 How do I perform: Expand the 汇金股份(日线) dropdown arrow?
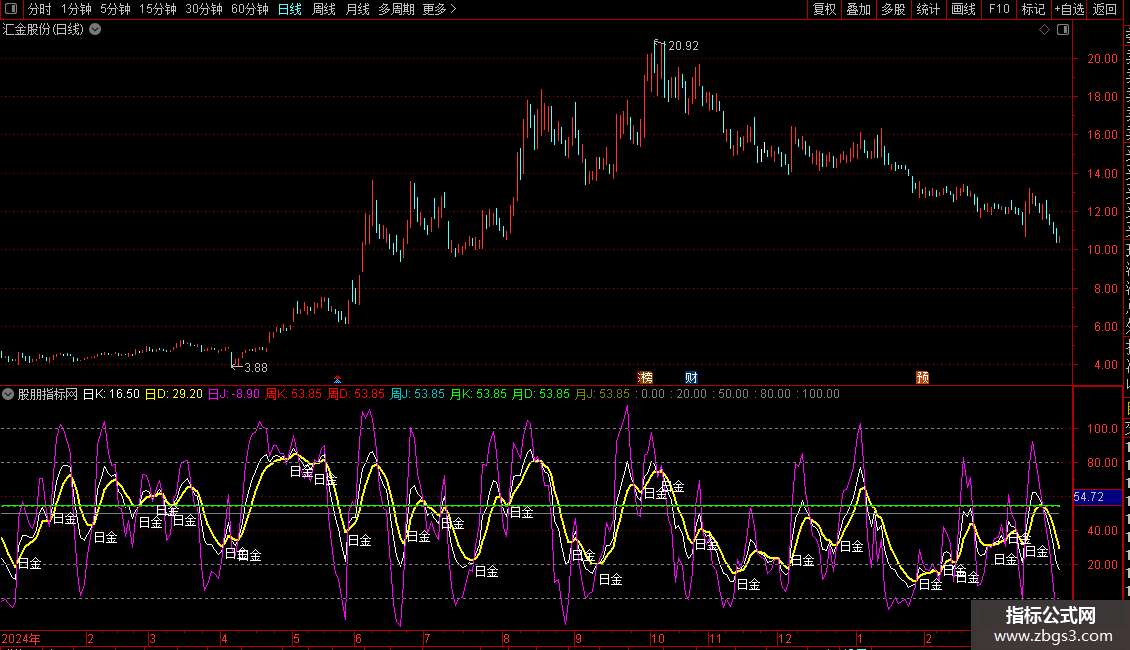(x=95, y=29)
